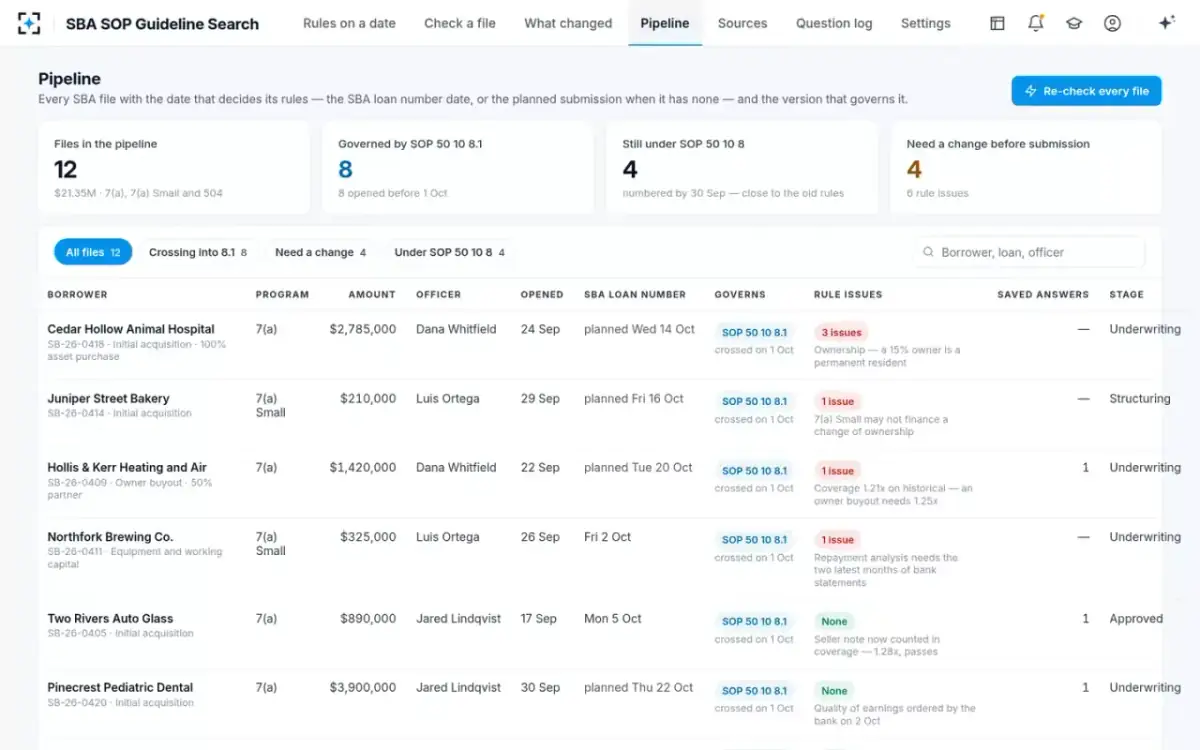This screenshot has height=750, width=1200.
Task: Click the 3 issues badge for Cedar Hollow
Action: (840, 332)
